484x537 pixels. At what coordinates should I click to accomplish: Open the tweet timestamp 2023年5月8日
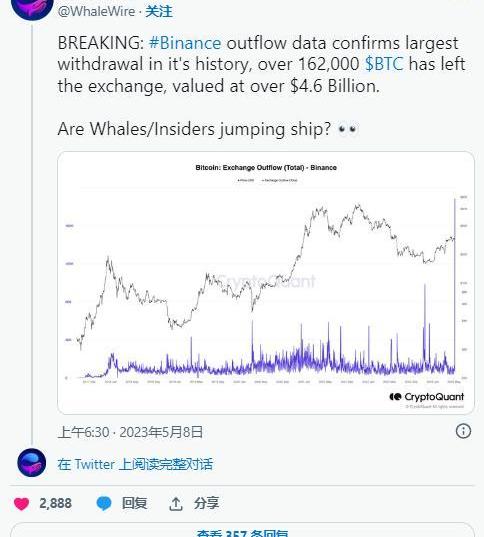(x=161, y=432)
